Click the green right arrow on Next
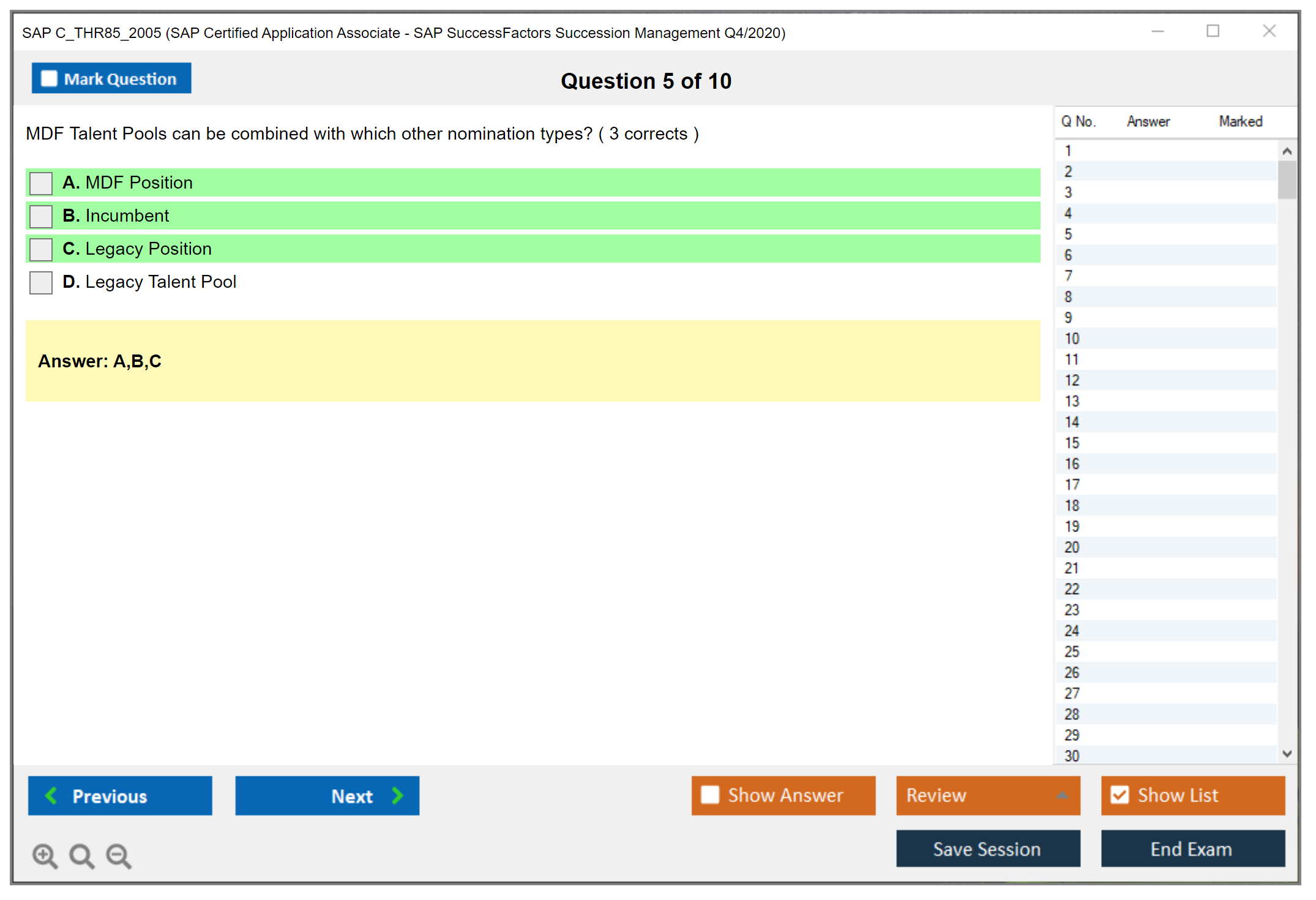1316x900 pixels. tap(397, 795)
